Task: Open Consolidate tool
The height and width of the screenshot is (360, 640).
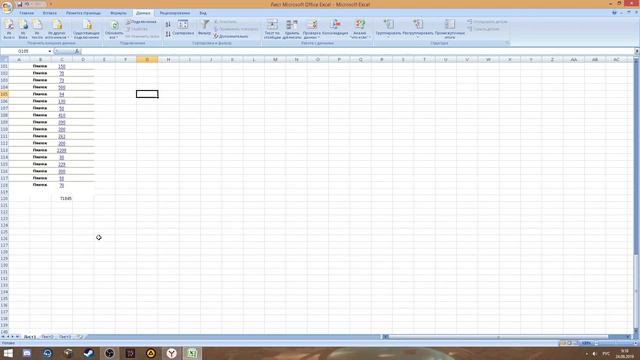Action: pyautogui.click(x=335, y=28)
